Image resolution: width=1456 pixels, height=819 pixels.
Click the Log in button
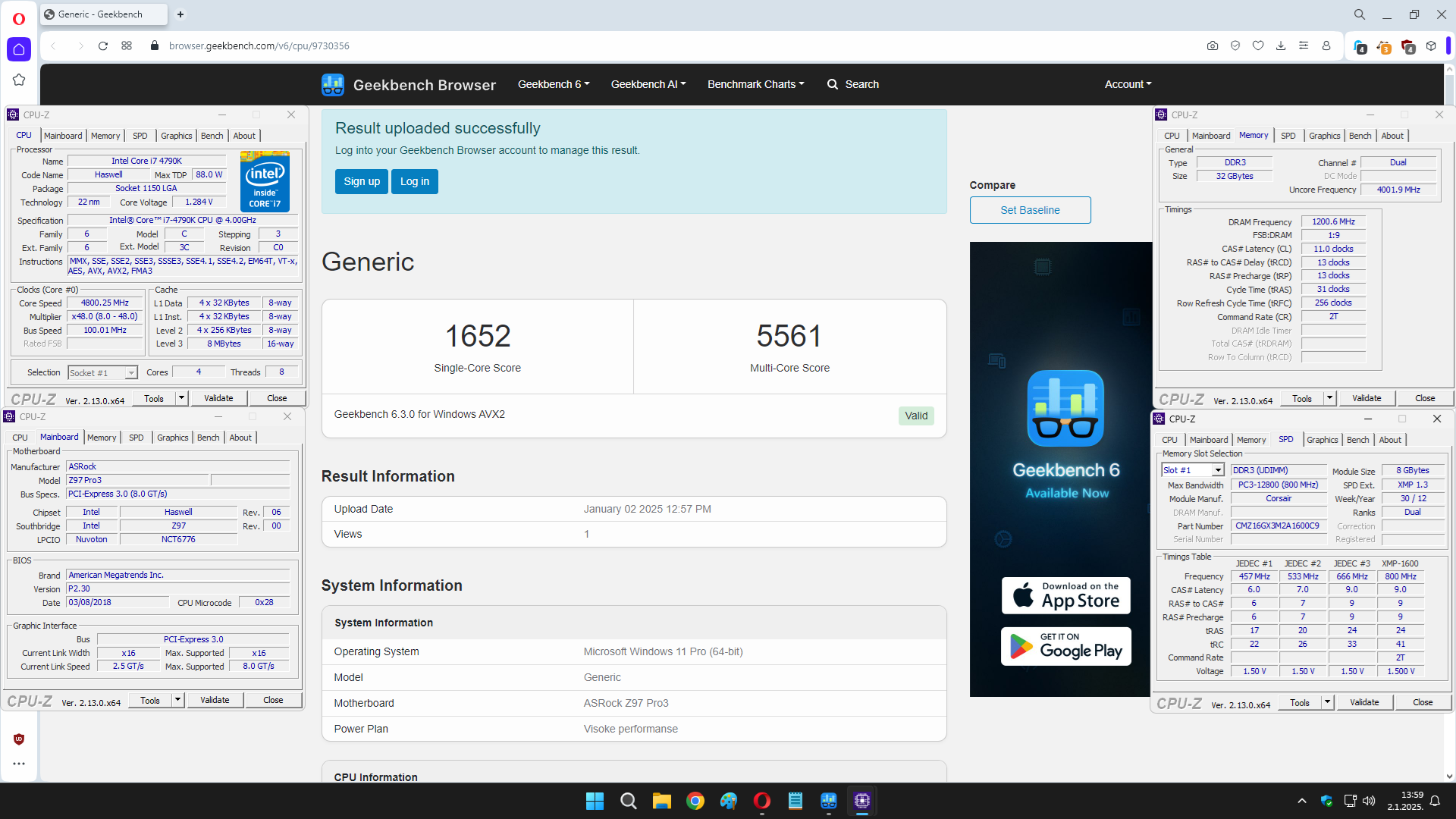tap(415, 181)
